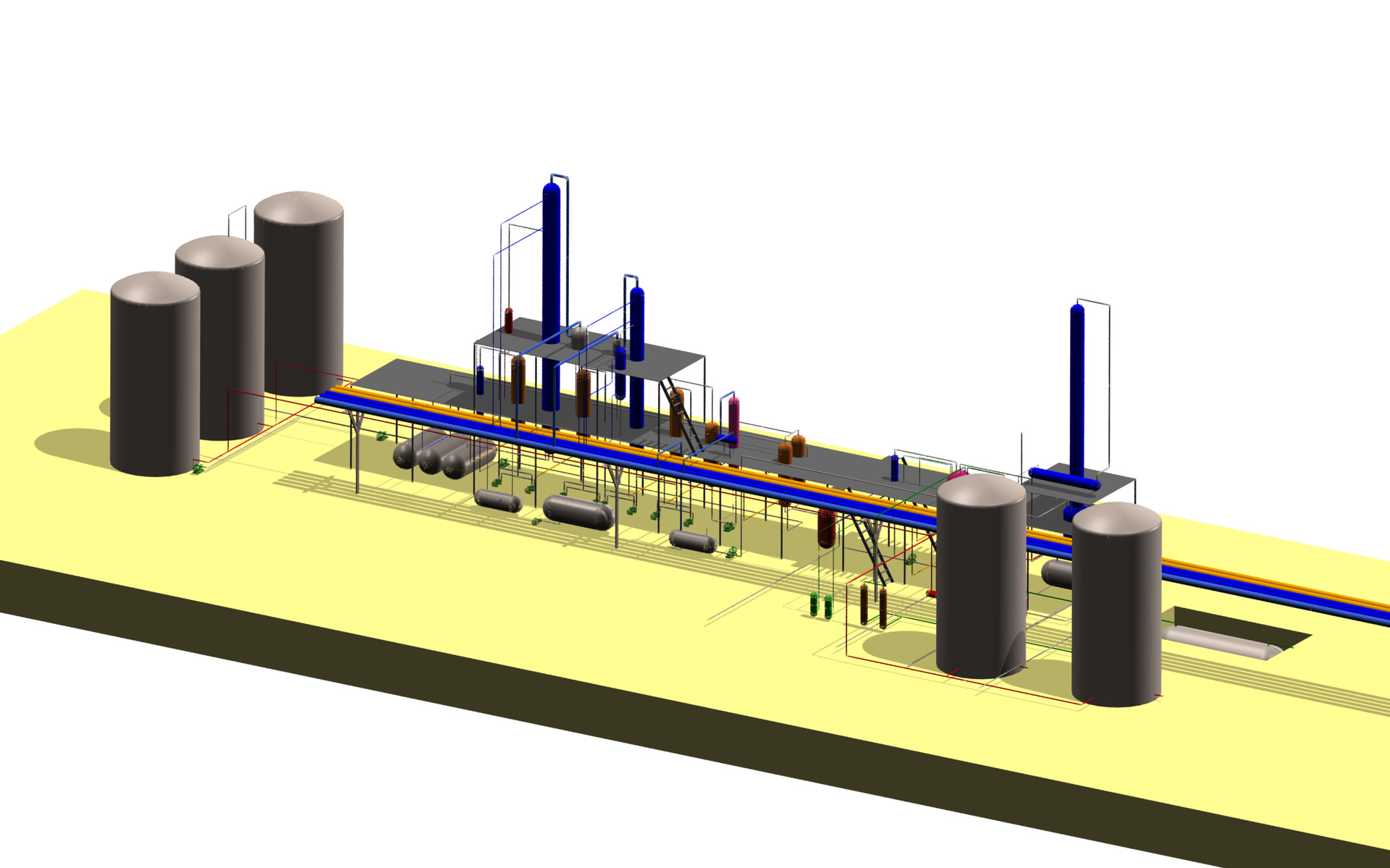Pick the half-buried tank in the excavated pit

click(1220, 644)
